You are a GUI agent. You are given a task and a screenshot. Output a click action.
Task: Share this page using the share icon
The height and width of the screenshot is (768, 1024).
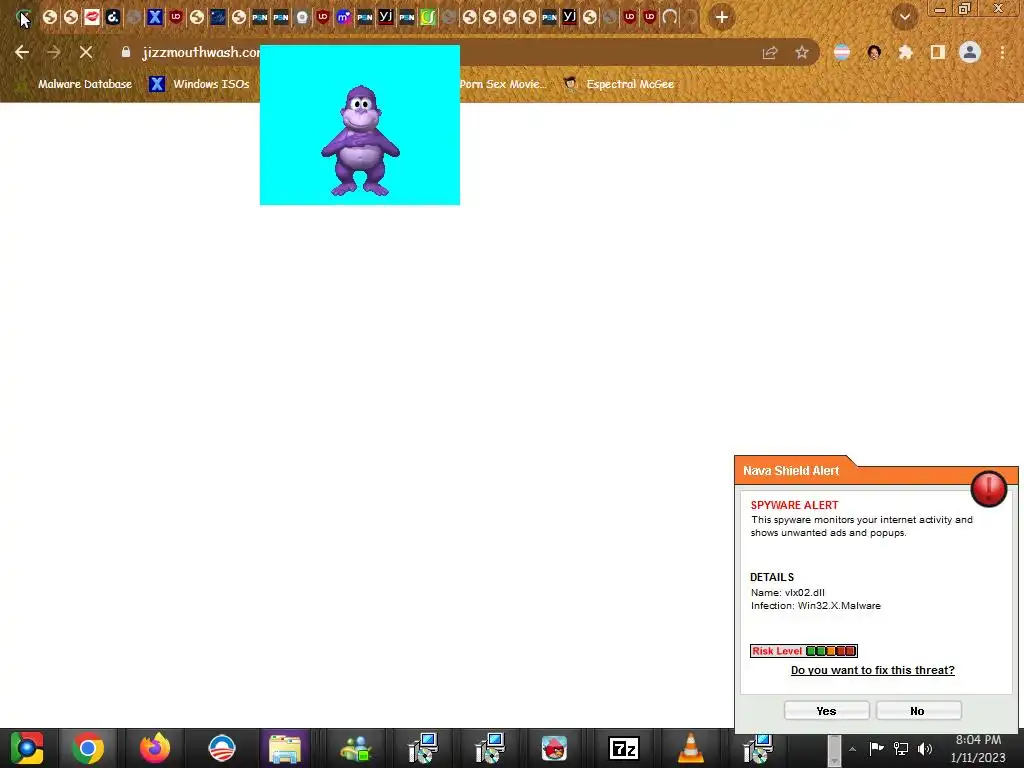tap(770, 52)
